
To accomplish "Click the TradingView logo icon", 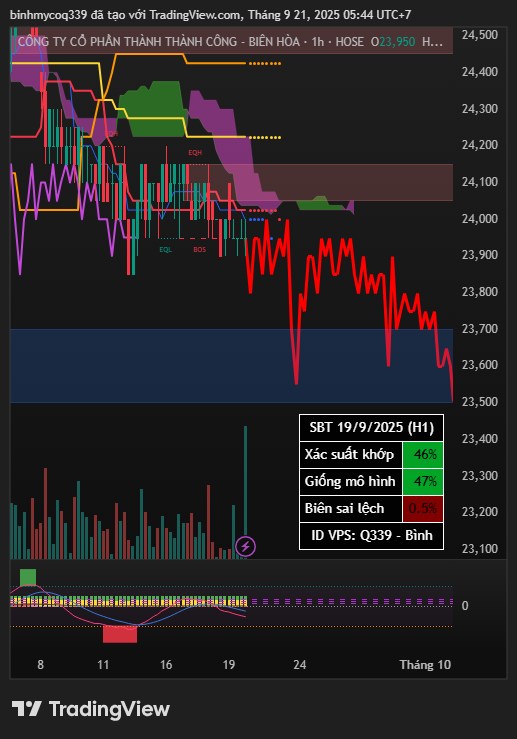I will point(27,708).
